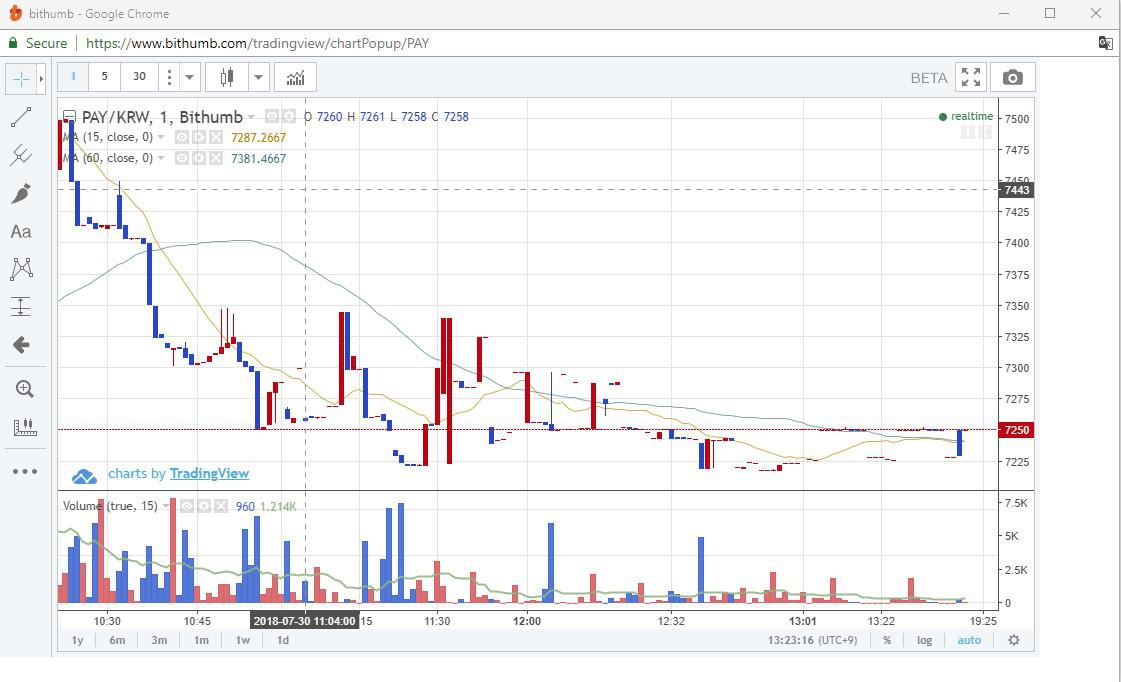Toggle auto scale mode
The width and height of the screenshot is (1121, 682).
pyautogui.click(x=969, y=640)
